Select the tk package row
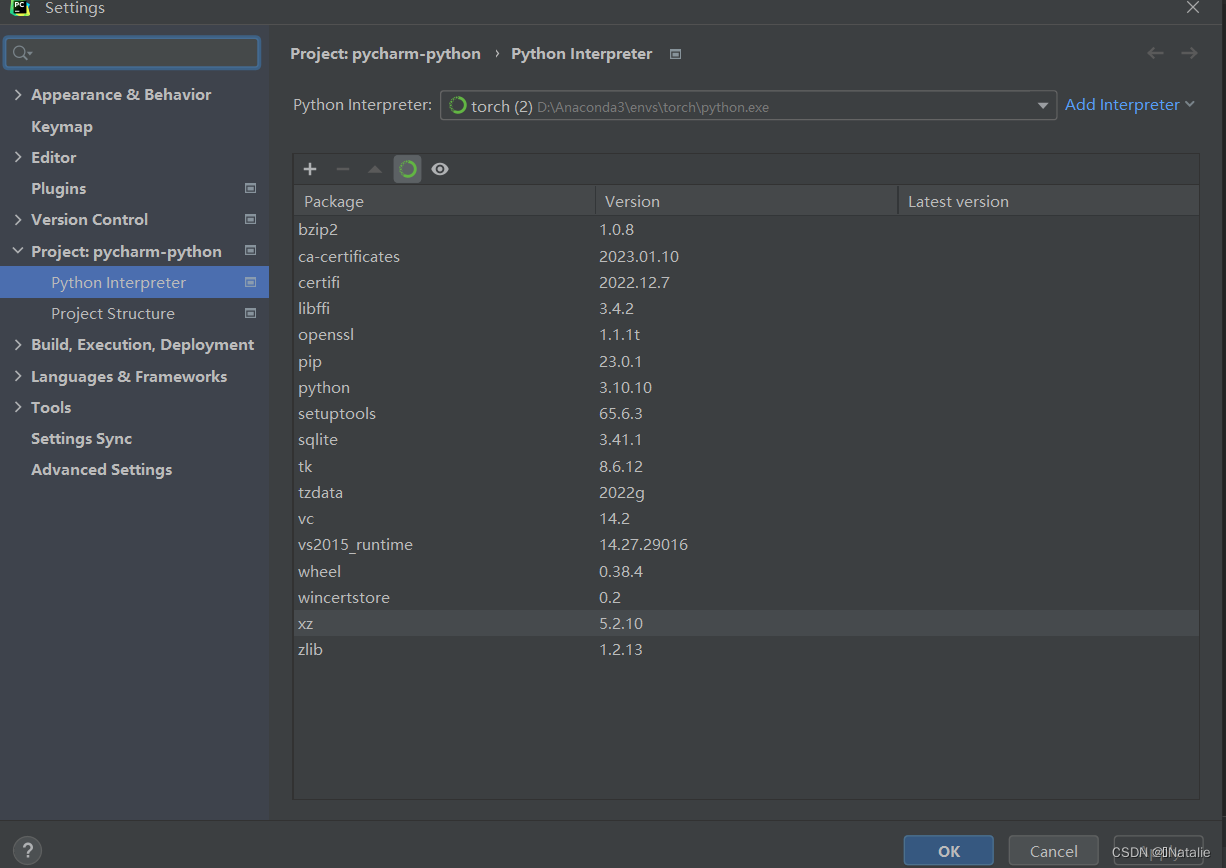The image size is (1226, 868). [x=746, y=466]
